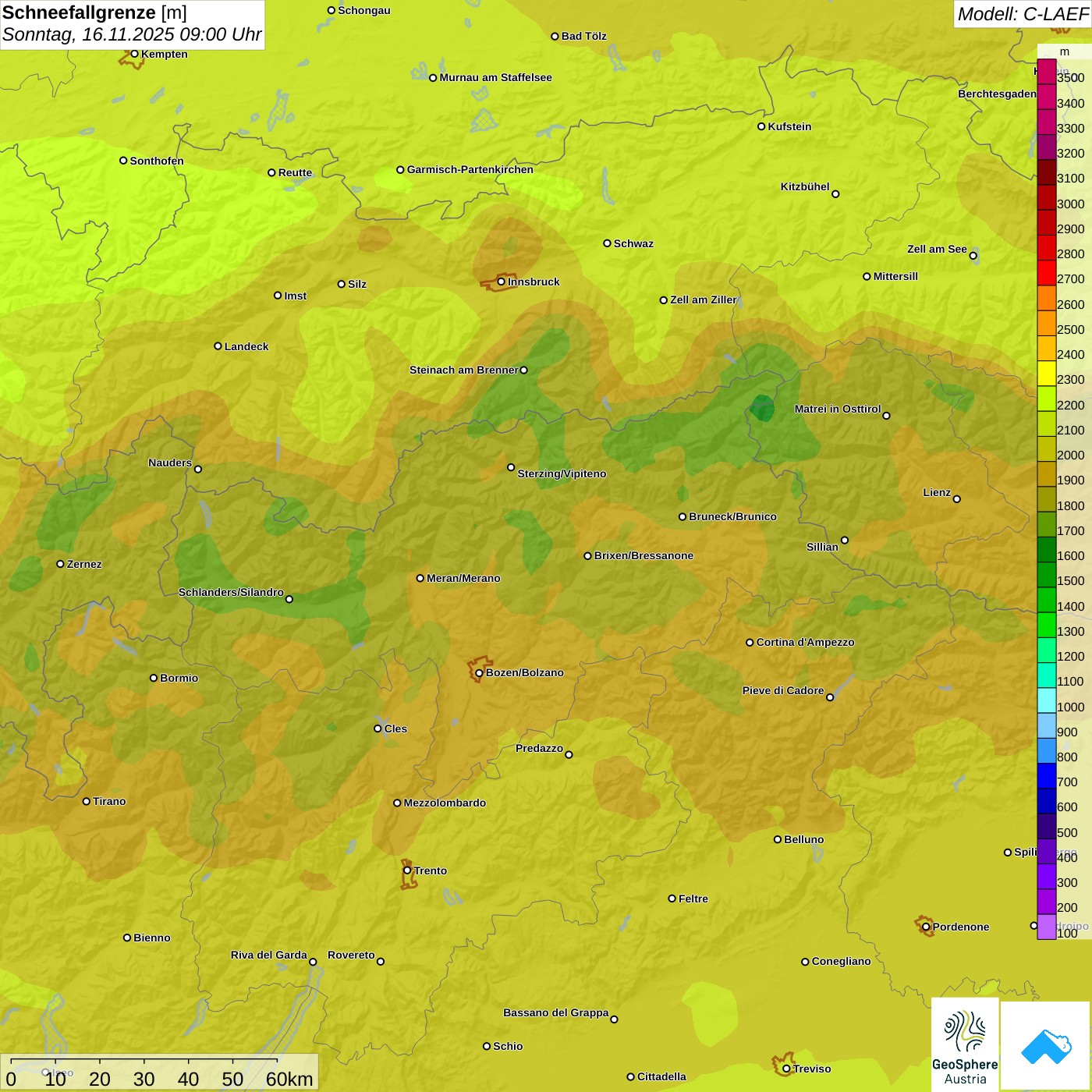Screen dimensions: 1092x1092
Task: Click the date Sonntag, 16.11.2025 09:00 Uhr
Action: [x=132, y=34]
